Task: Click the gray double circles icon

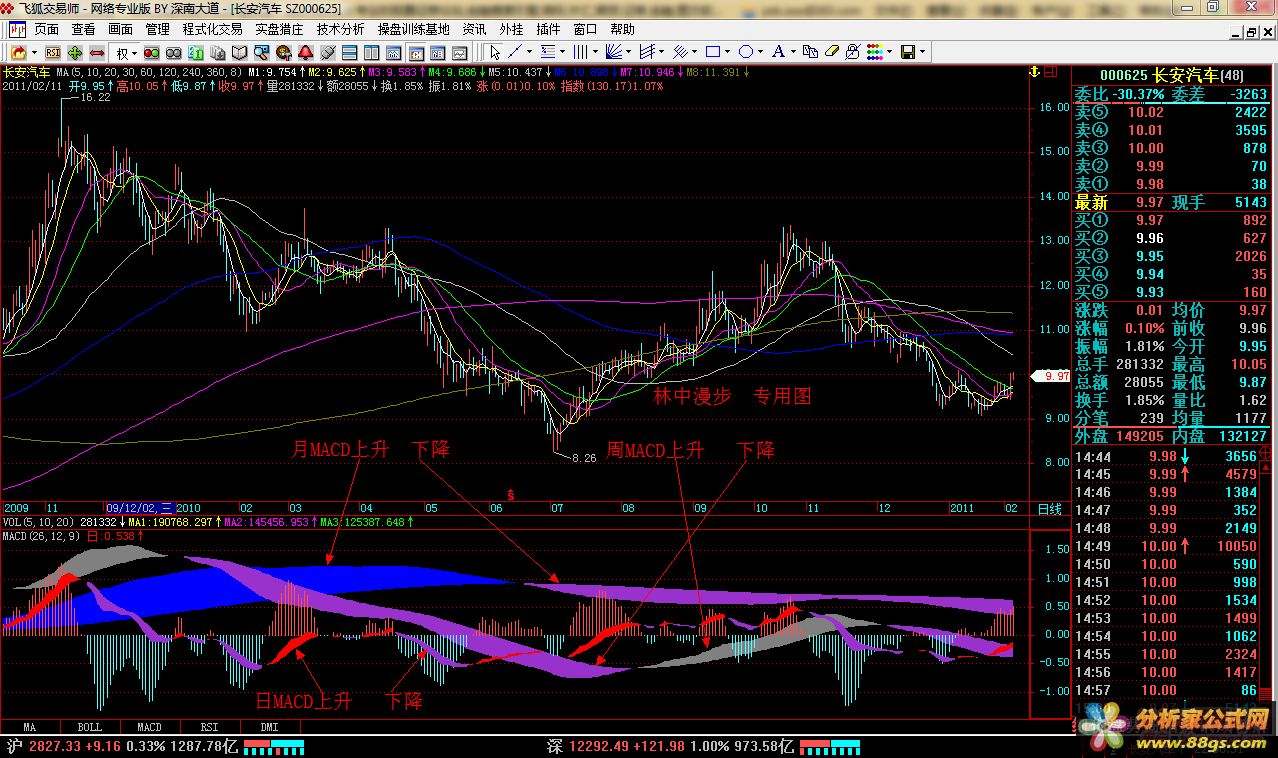Action: click(x=174, y=52)
